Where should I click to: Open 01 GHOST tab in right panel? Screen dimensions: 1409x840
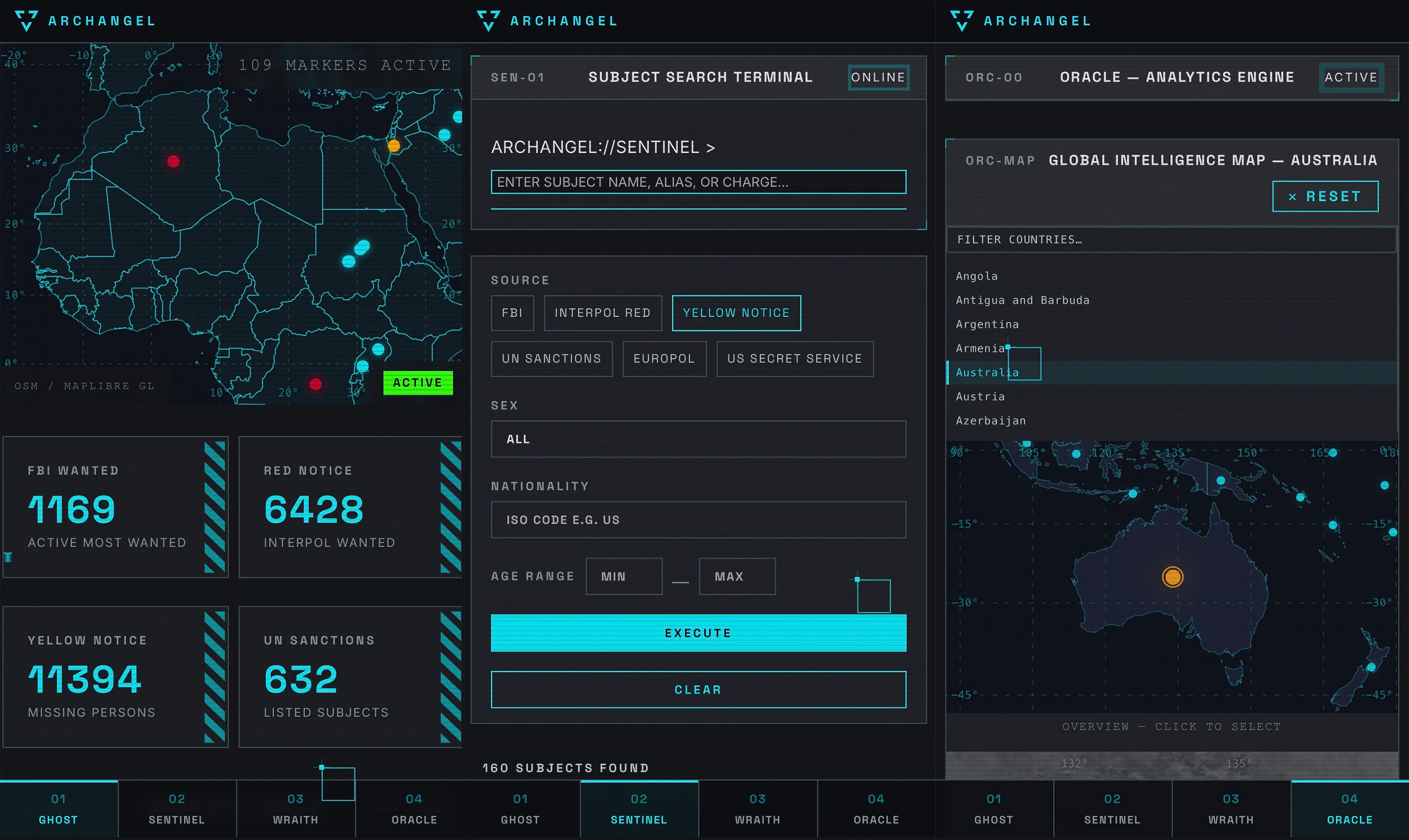click(994, 809)
